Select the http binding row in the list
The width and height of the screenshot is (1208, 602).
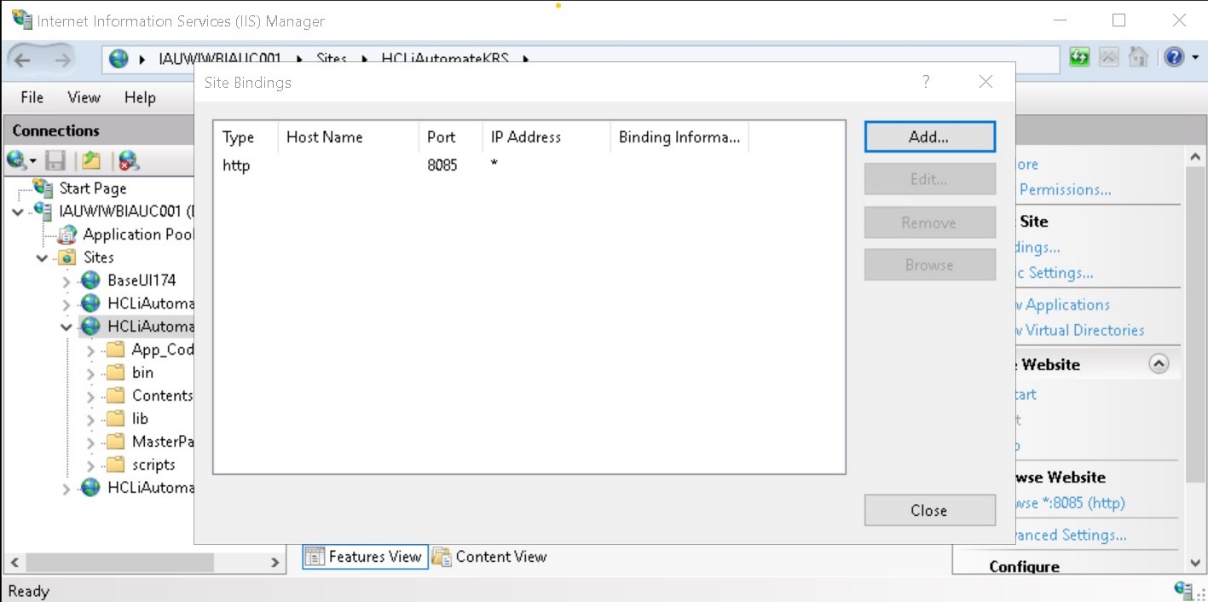point(529,165)
